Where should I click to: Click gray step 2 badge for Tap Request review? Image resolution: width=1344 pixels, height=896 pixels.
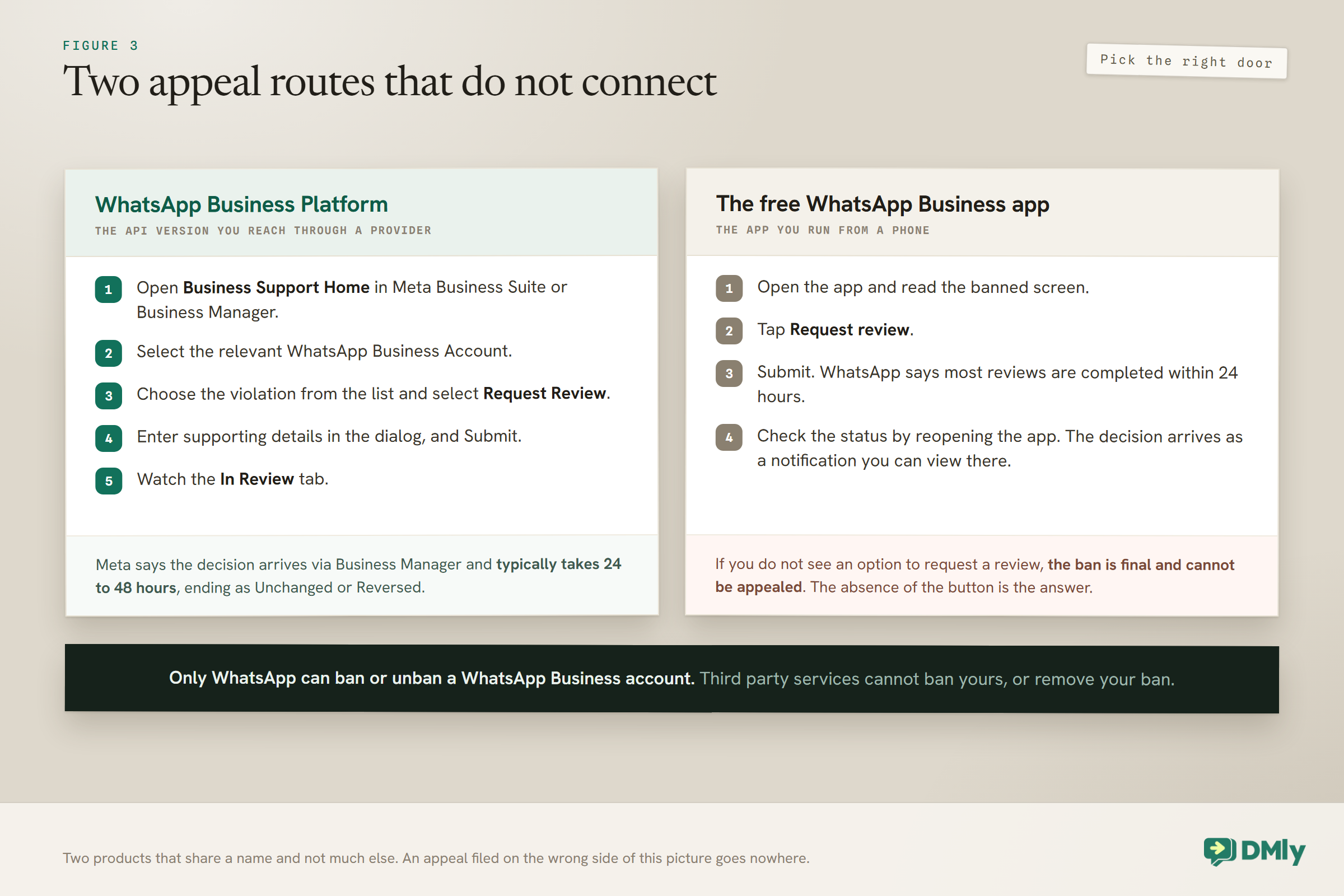729,331
